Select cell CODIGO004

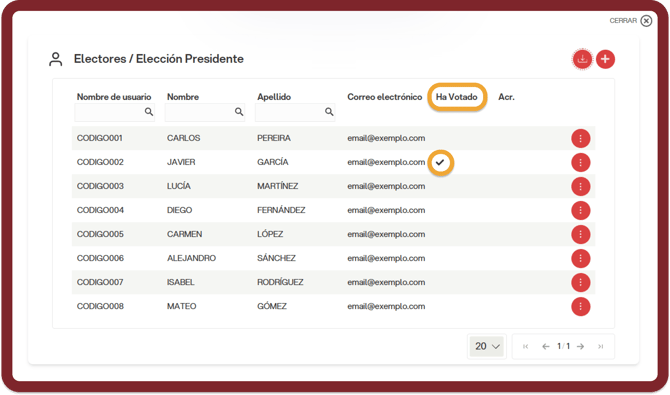click(x=100, y=210)
